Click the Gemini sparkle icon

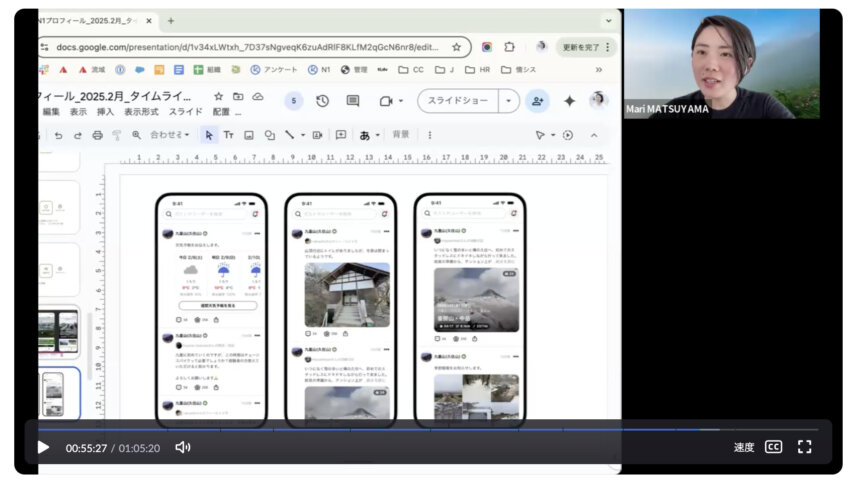point(569,101)
